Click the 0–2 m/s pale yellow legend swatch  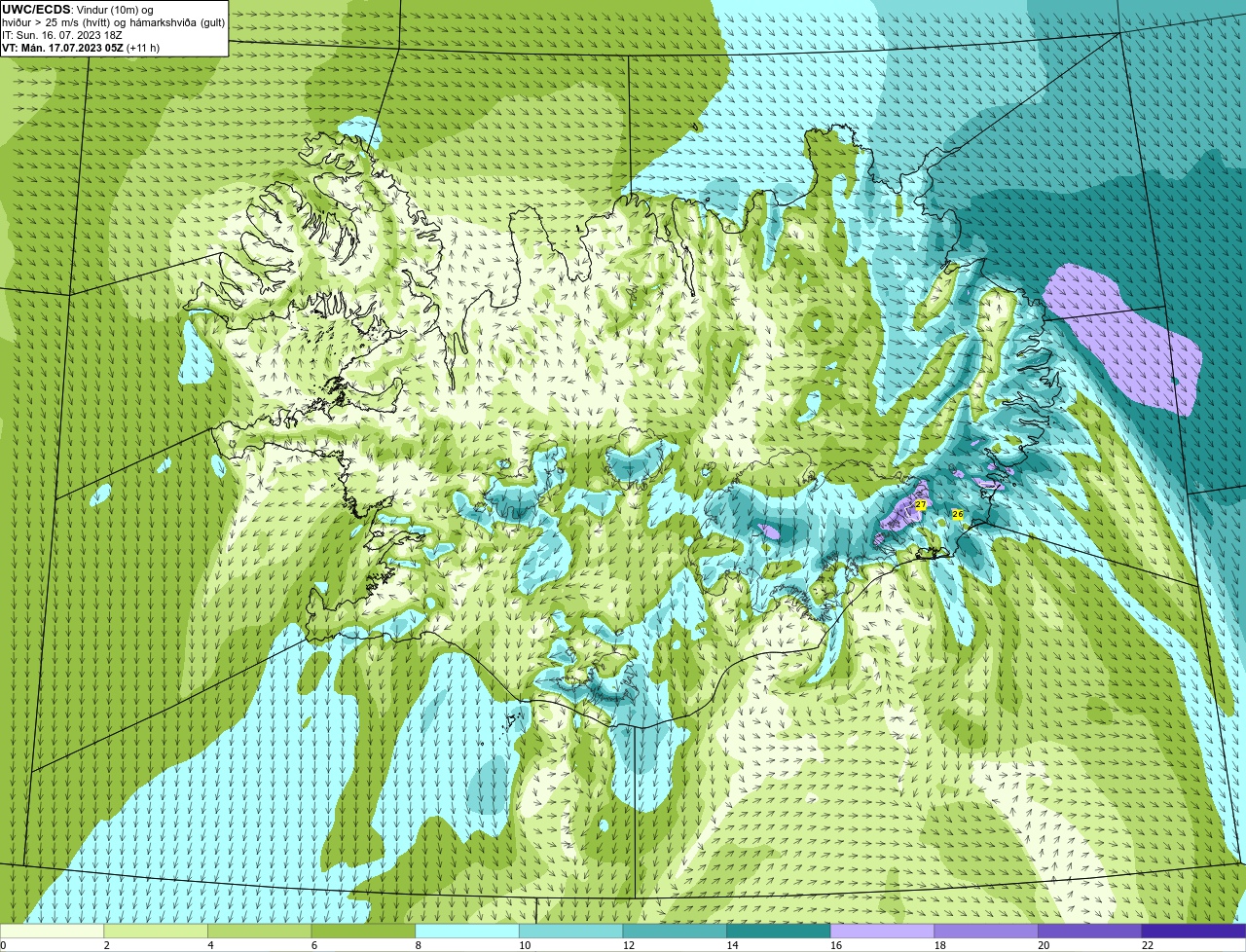(x=52, y=931)
